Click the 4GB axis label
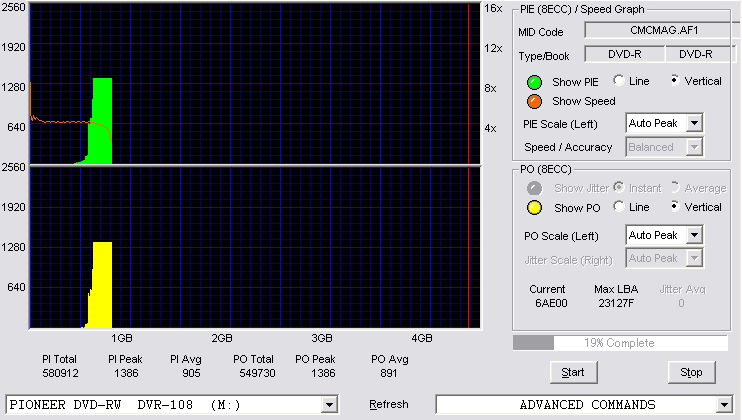Image resolution: width=742 pixels, height=420 pixels. (x=422, y=338)
